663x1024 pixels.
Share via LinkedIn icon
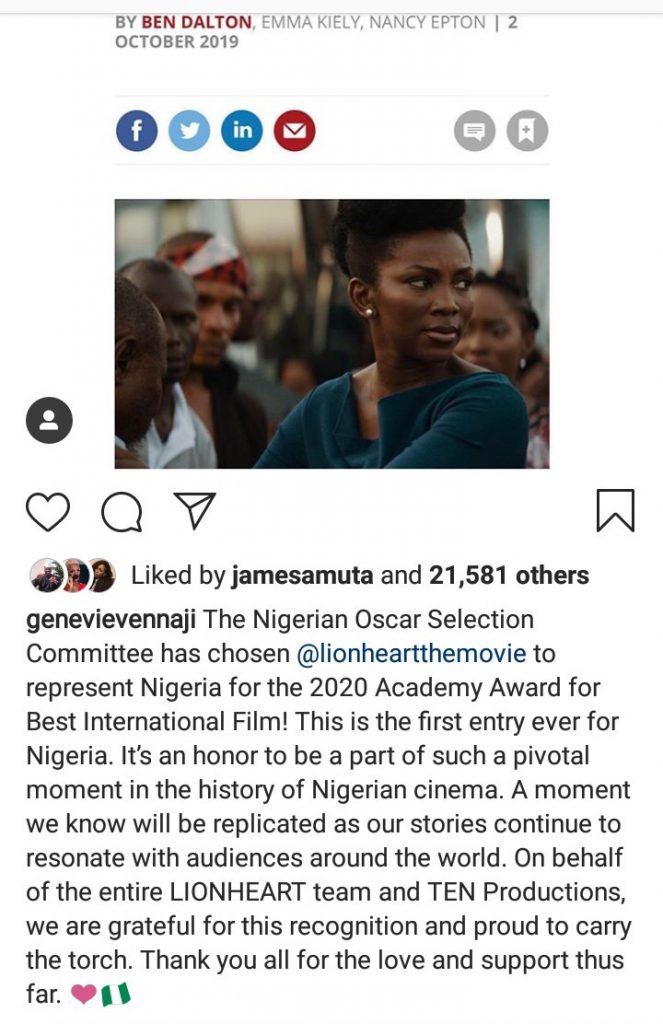point(242,131)
